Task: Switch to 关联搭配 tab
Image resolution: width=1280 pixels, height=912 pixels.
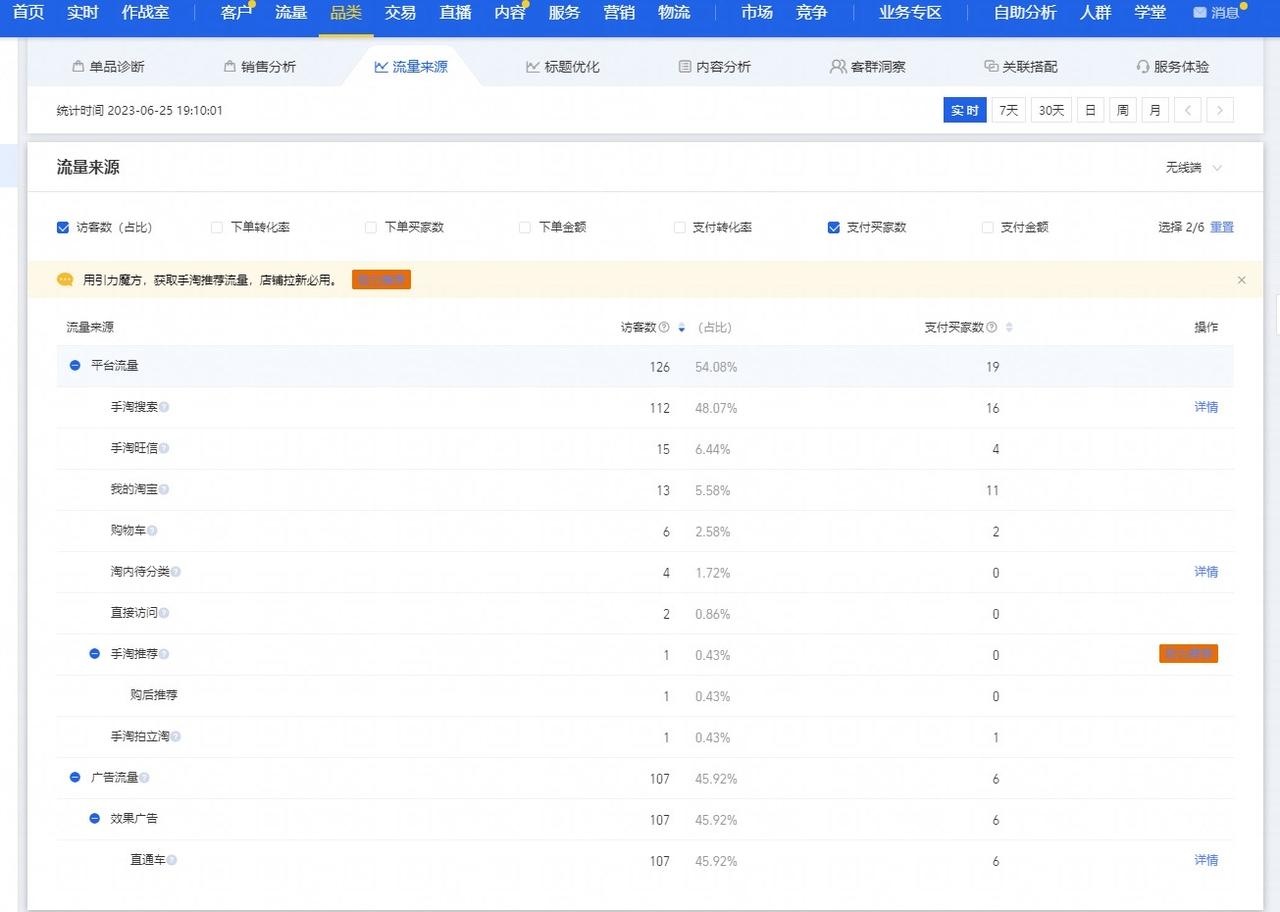Action: [x=1020, y=67]
